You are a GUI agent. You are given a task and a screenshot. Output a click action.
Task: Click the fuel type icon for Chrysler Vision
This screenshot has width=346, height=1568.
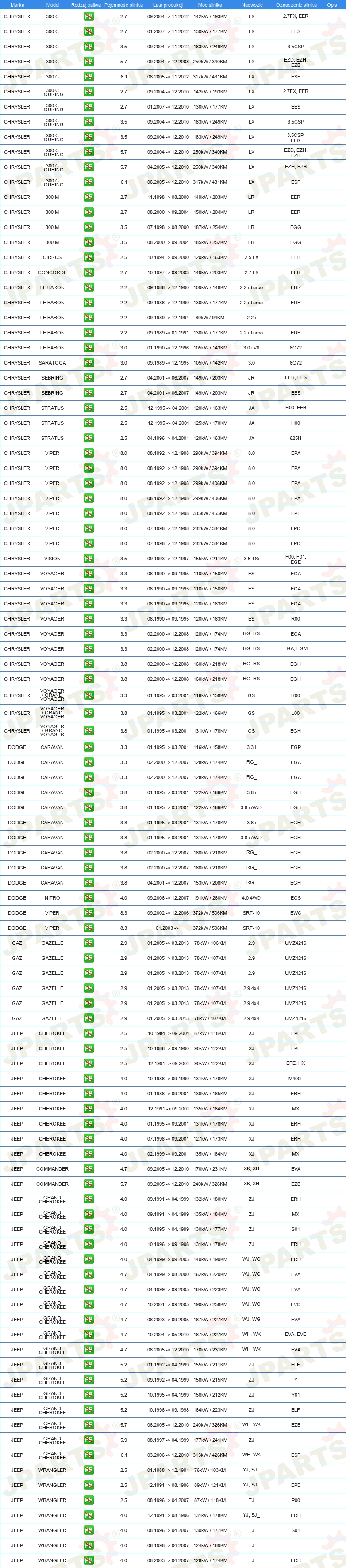coord(89,559)
